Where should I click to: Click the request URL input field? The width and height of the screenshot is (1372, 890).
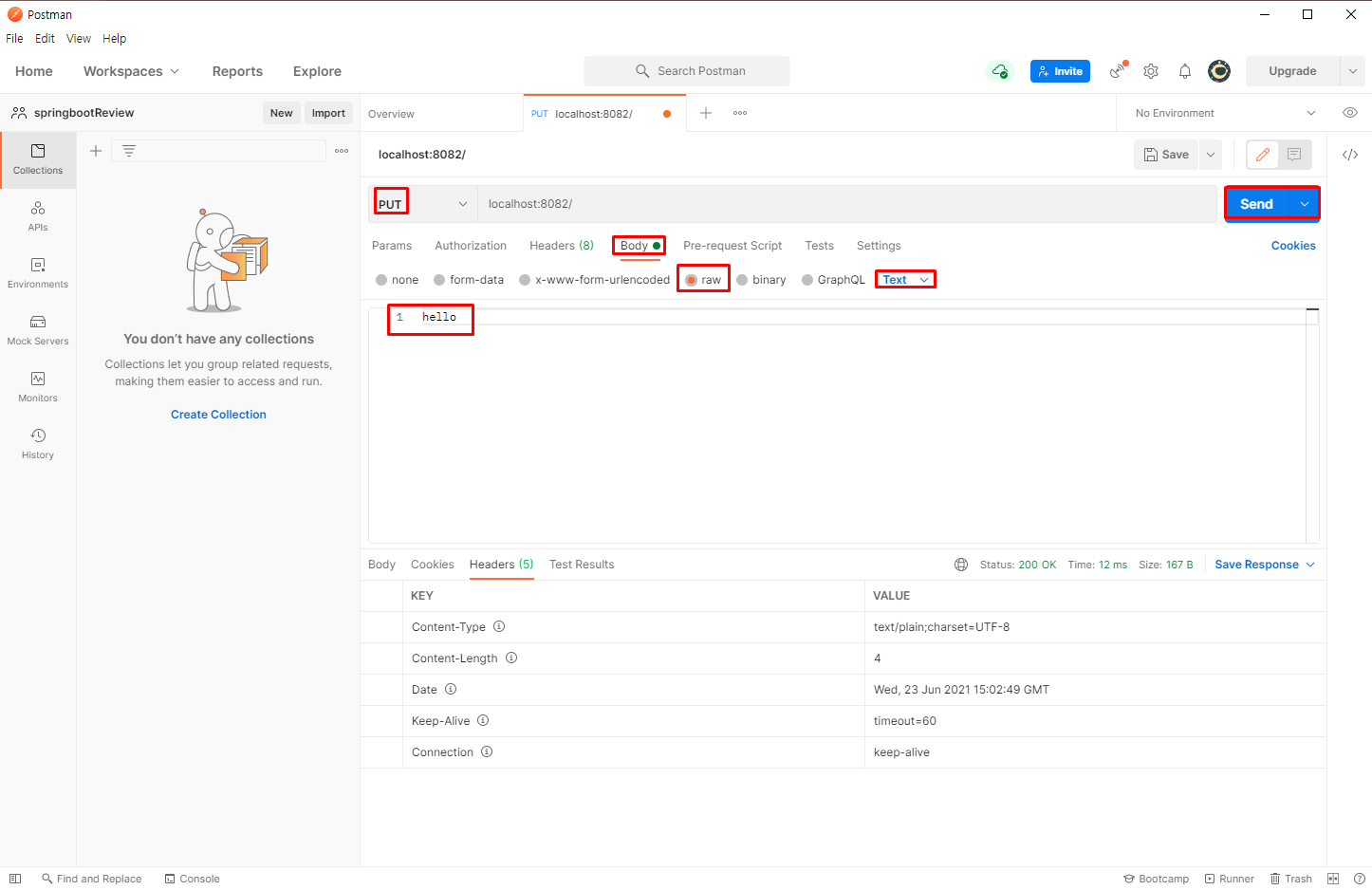pos(846,204)
